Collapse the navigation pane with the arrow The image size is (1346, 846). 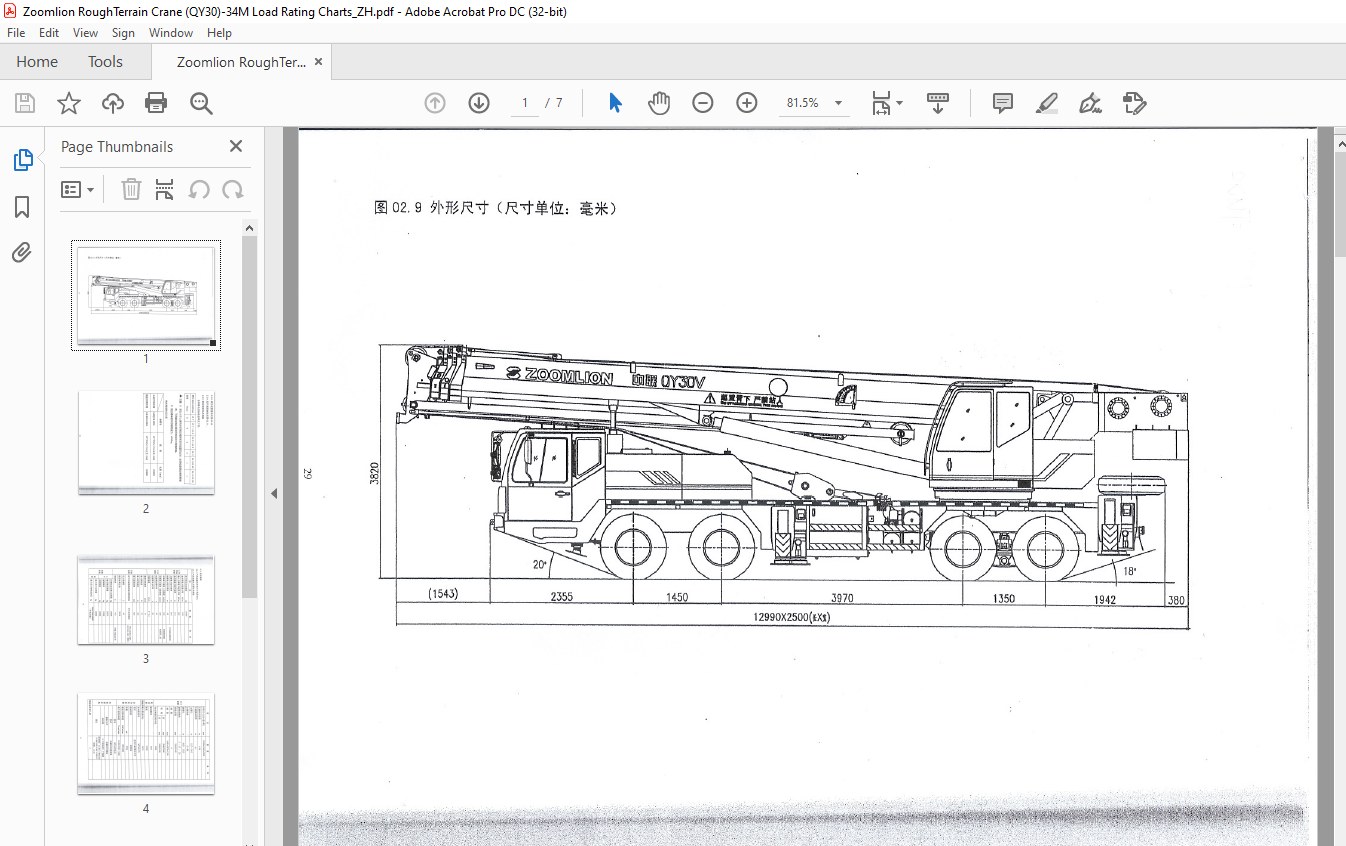tap(274, 493)
